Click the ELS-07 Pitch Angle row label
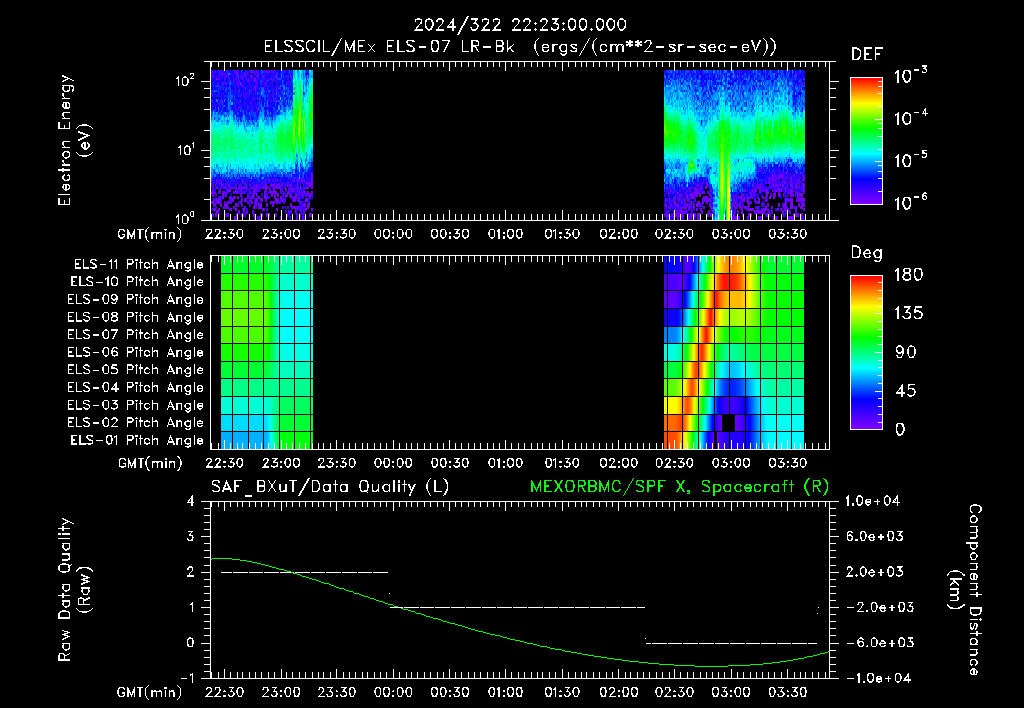The image size is (1024, 708). pyautogui.click(x=136, y=334)
